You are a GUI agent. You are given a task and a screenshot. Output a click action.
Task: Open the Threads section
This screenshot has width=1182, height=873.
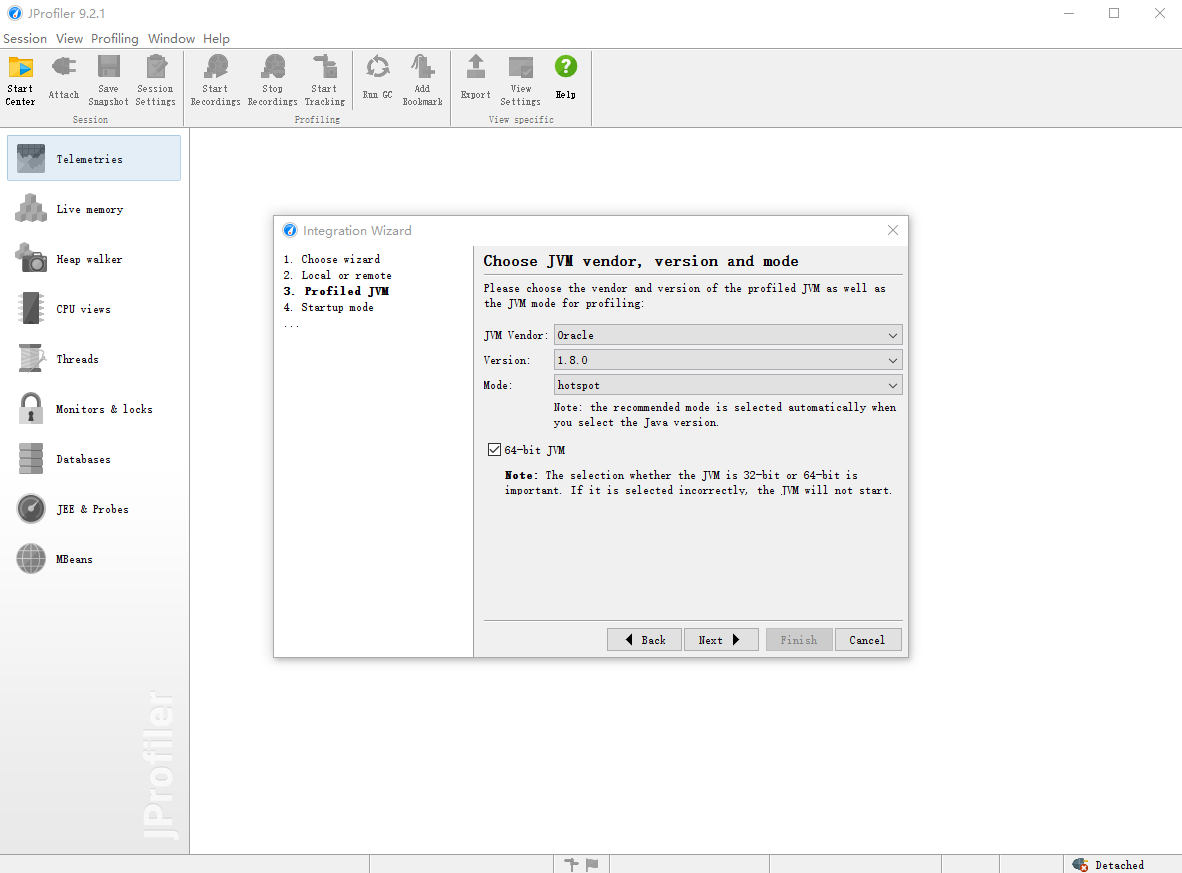[x=94, y=359]
